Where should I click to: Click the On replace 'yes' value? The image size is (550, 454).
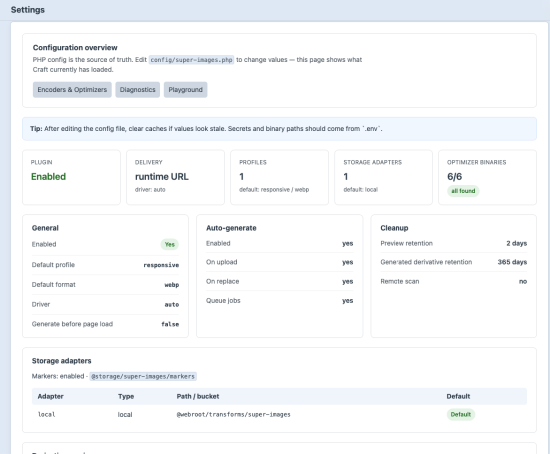pyautogui.click(x=348, y=282)
